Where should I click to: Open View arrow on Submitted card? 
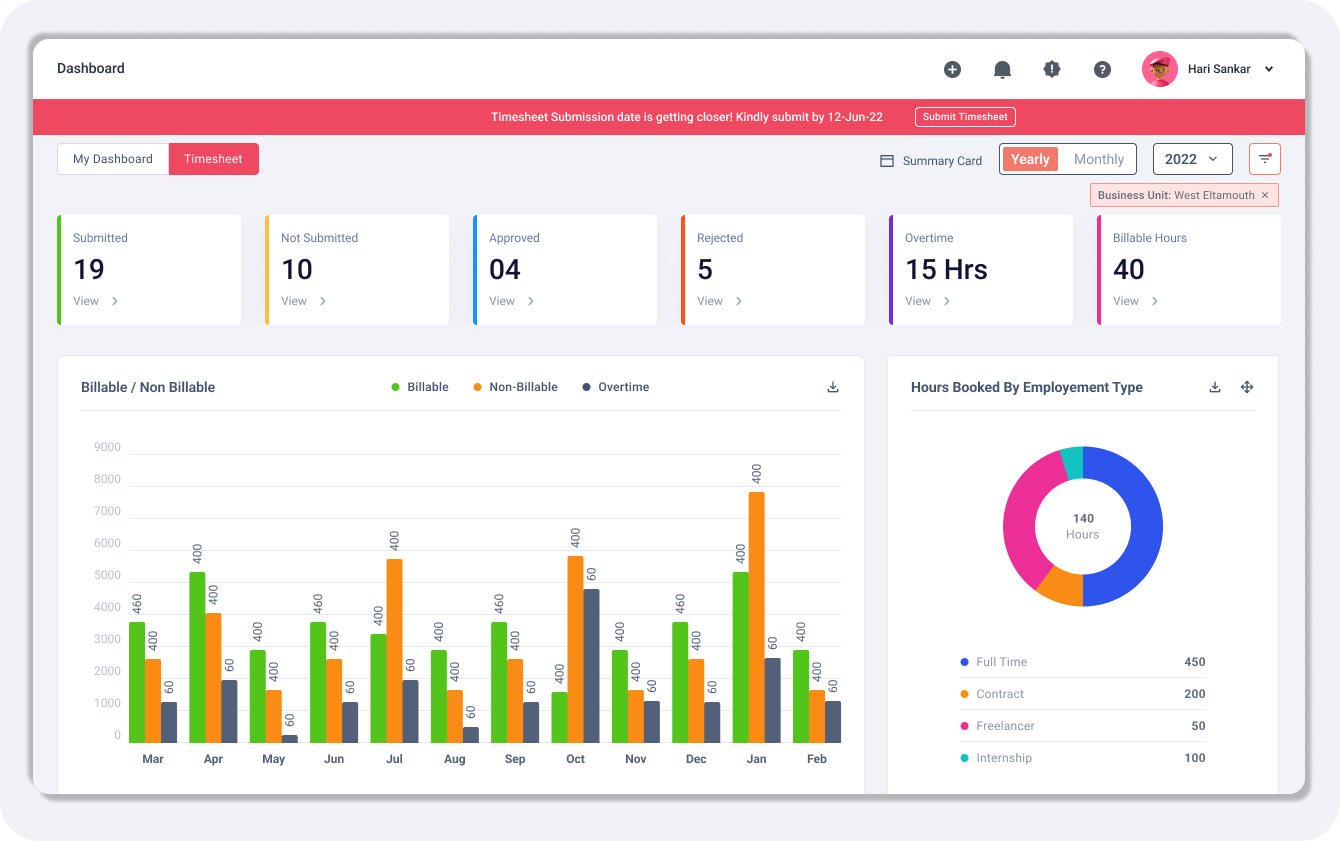(115, 301)
